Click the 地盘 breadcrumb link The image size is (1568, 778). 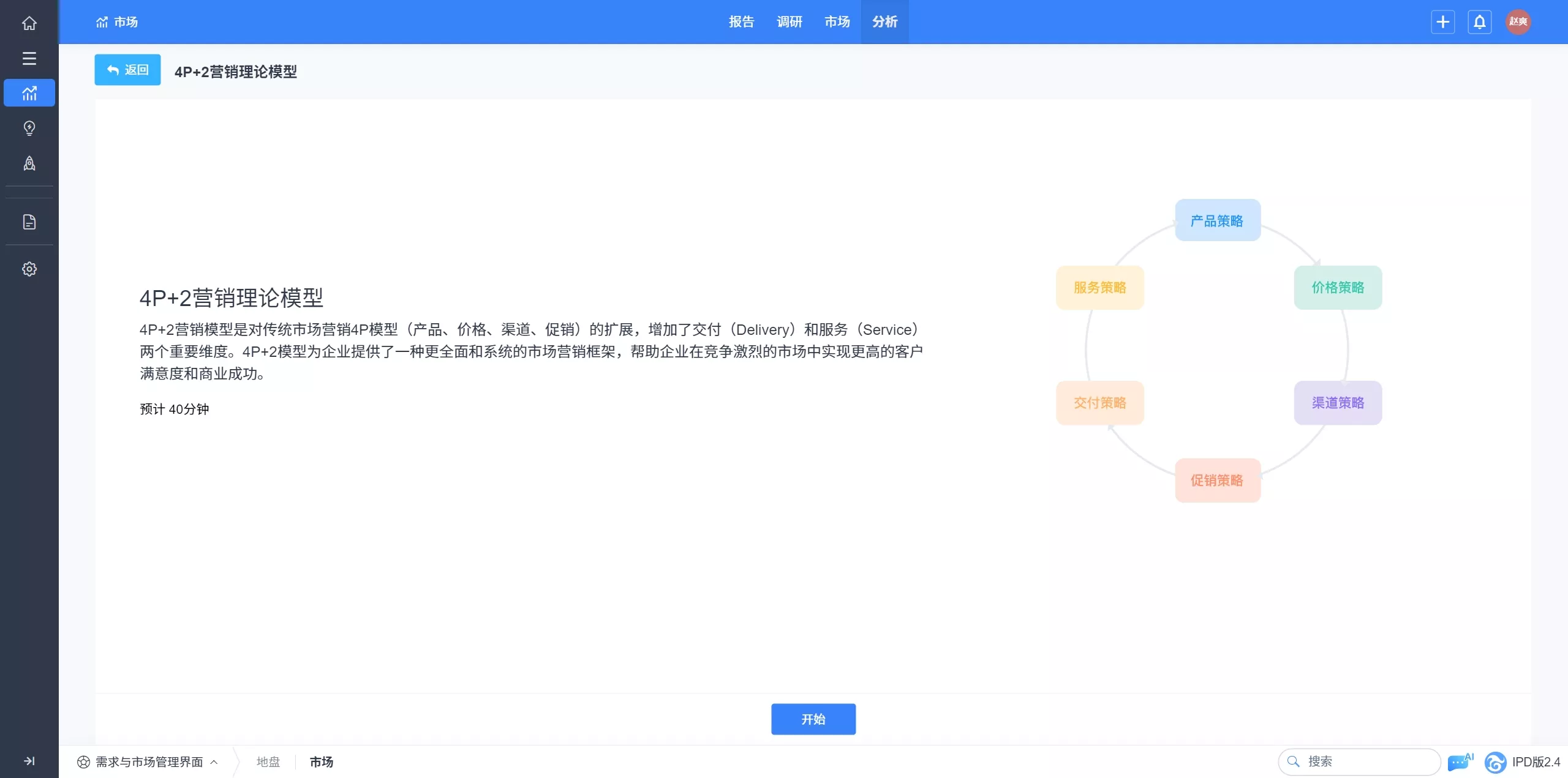tap(268, 762)
